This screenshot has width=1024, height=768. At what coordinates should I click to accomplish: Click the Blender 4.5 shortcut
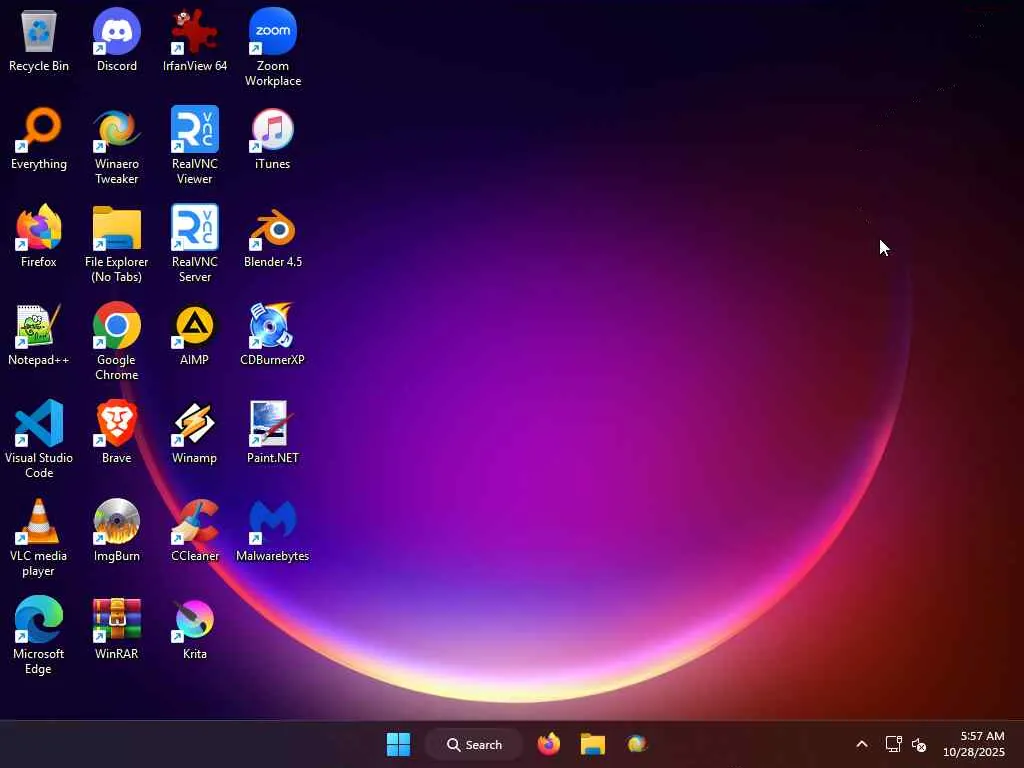tap(272, 236)
